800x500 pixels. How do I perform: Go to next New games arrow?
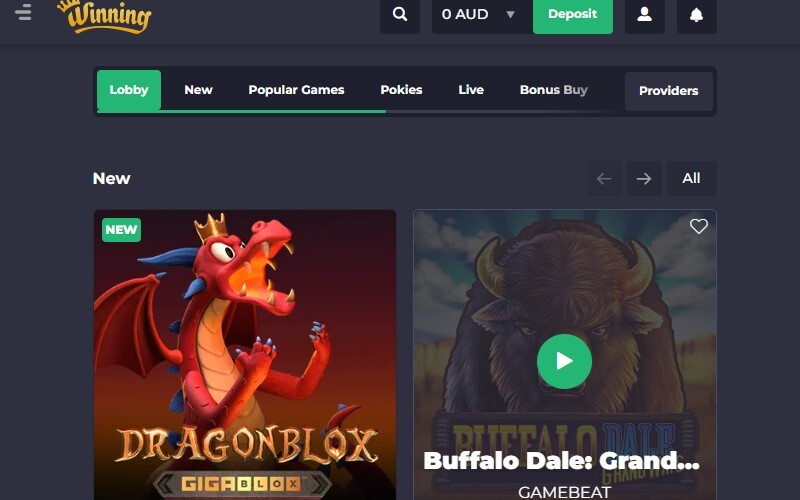pyautogui.click(x=644, y=179)
